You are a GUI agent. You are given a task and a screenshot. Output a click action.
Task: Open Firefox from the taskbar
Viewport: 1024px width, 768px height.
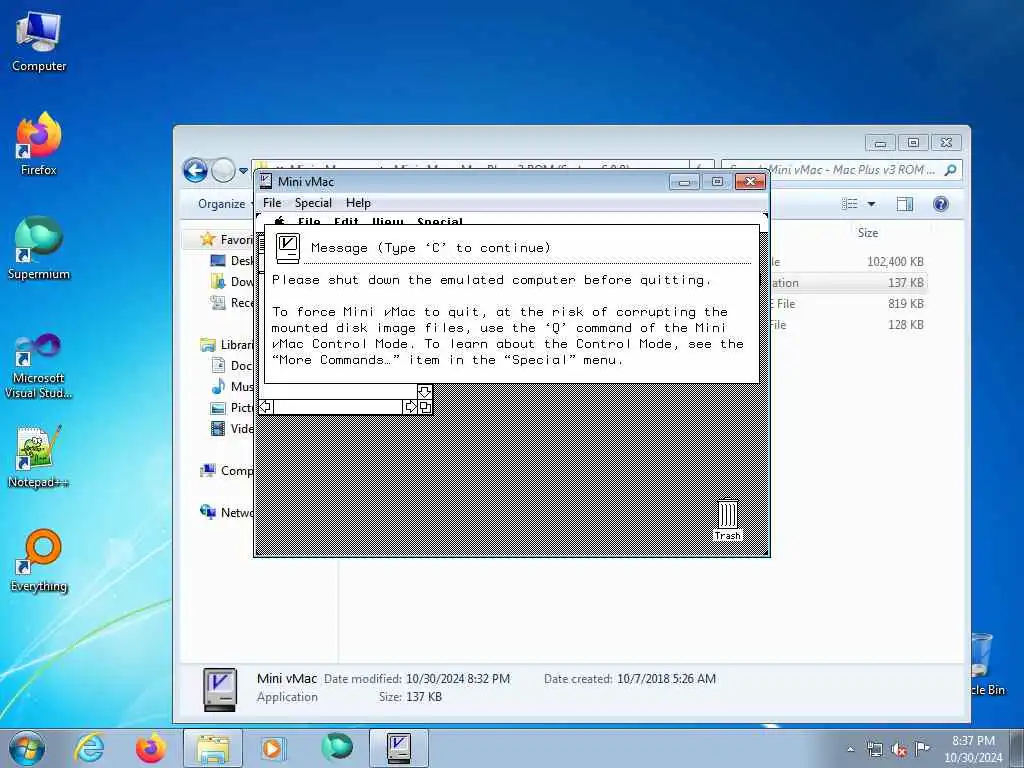(x=150, y=748)
